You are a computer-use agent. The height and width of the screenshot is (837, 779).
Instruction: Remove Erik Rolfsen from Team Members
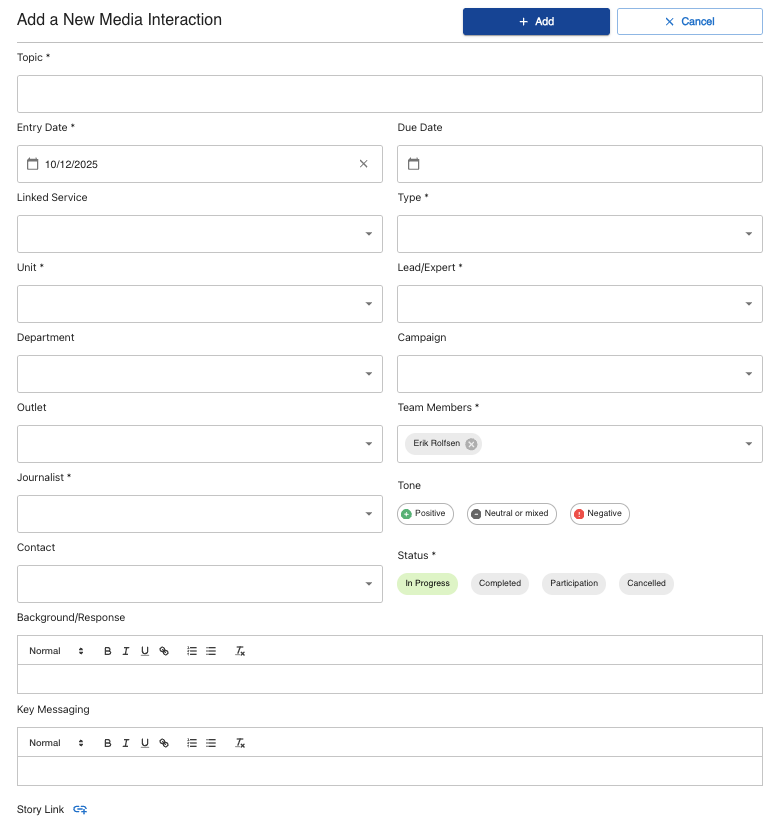point(469,443)
